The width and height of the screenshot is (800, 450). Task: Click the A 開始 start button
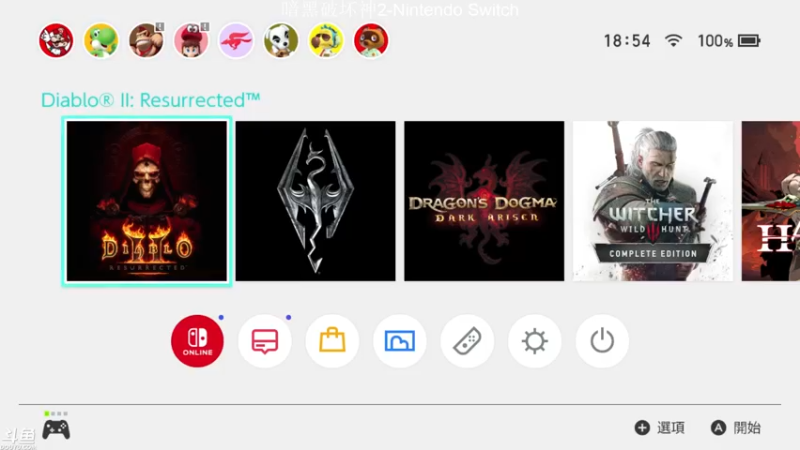[736, 428]
